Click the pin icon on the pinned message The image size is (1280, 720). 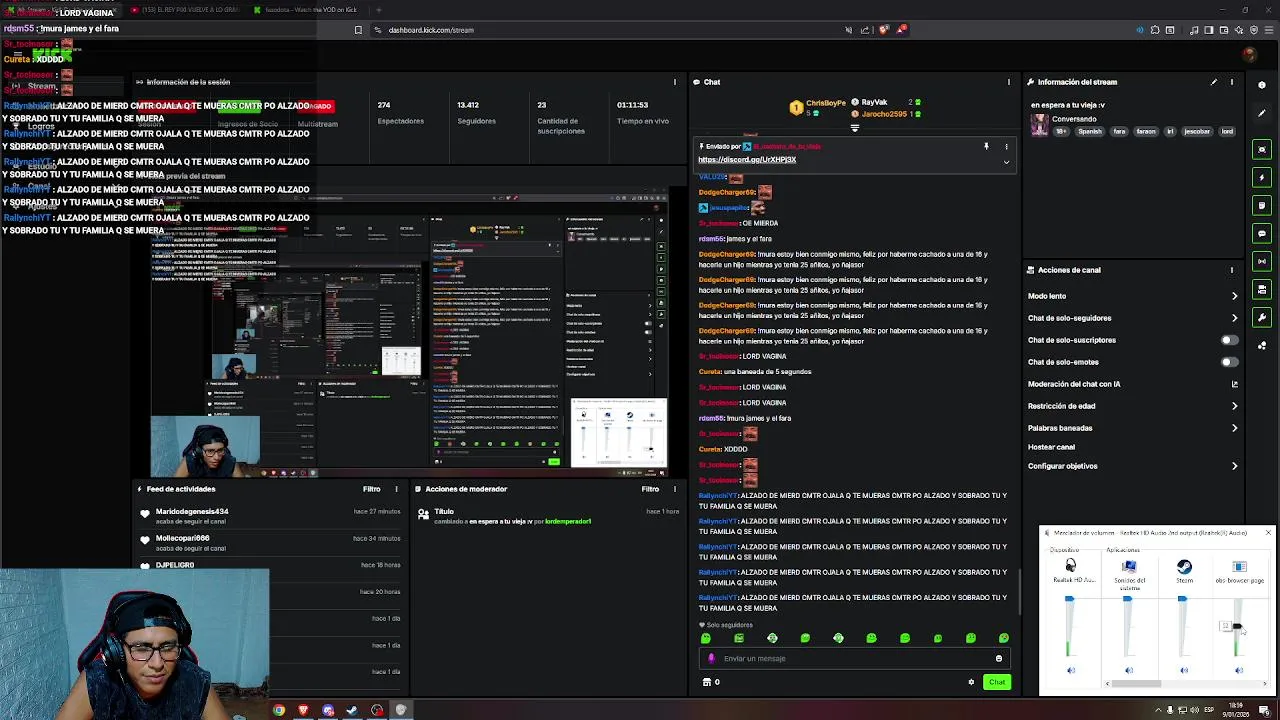[x=986, y=147]
